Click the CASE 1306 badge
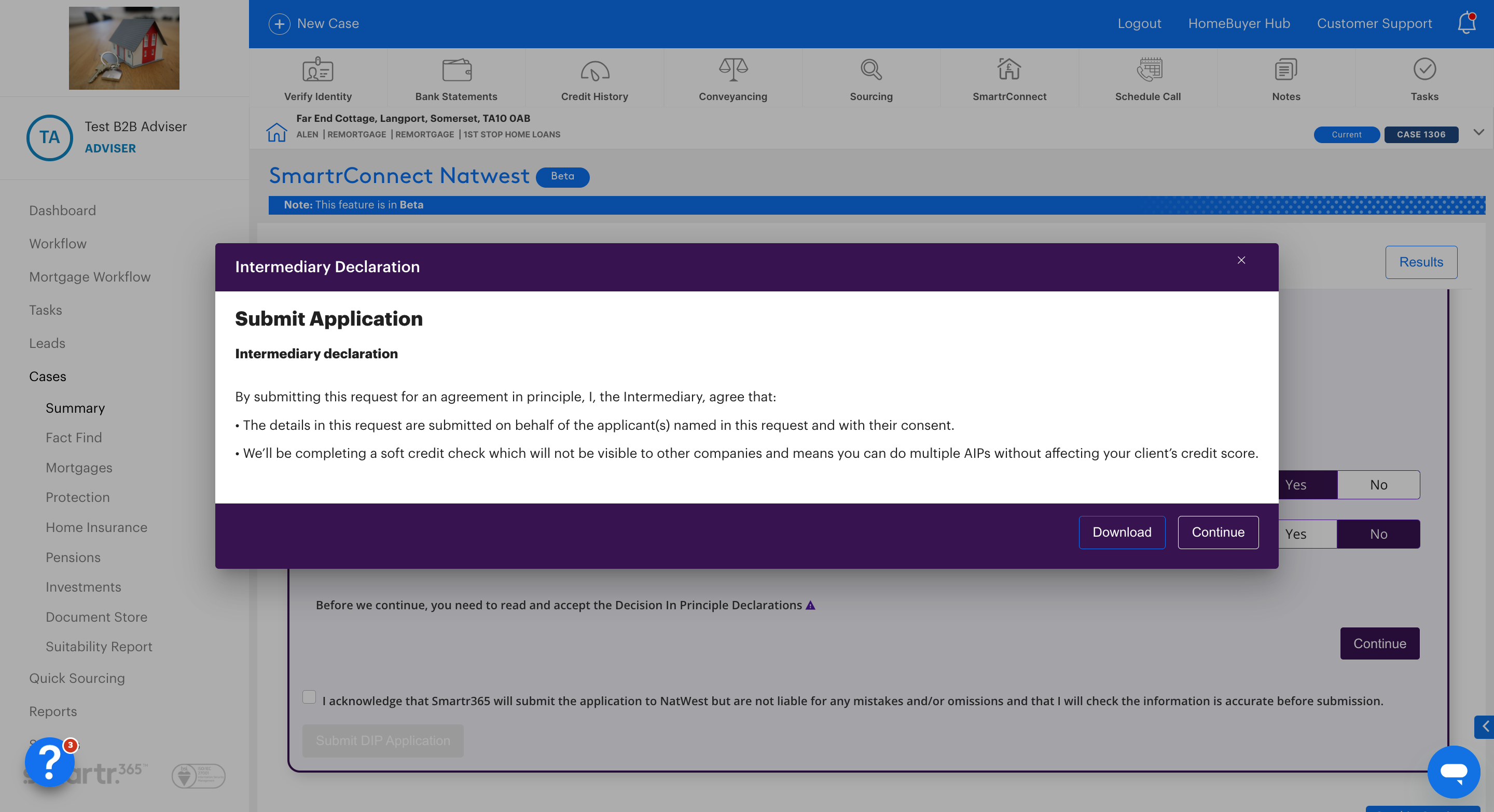 (x=1421, y=134)
